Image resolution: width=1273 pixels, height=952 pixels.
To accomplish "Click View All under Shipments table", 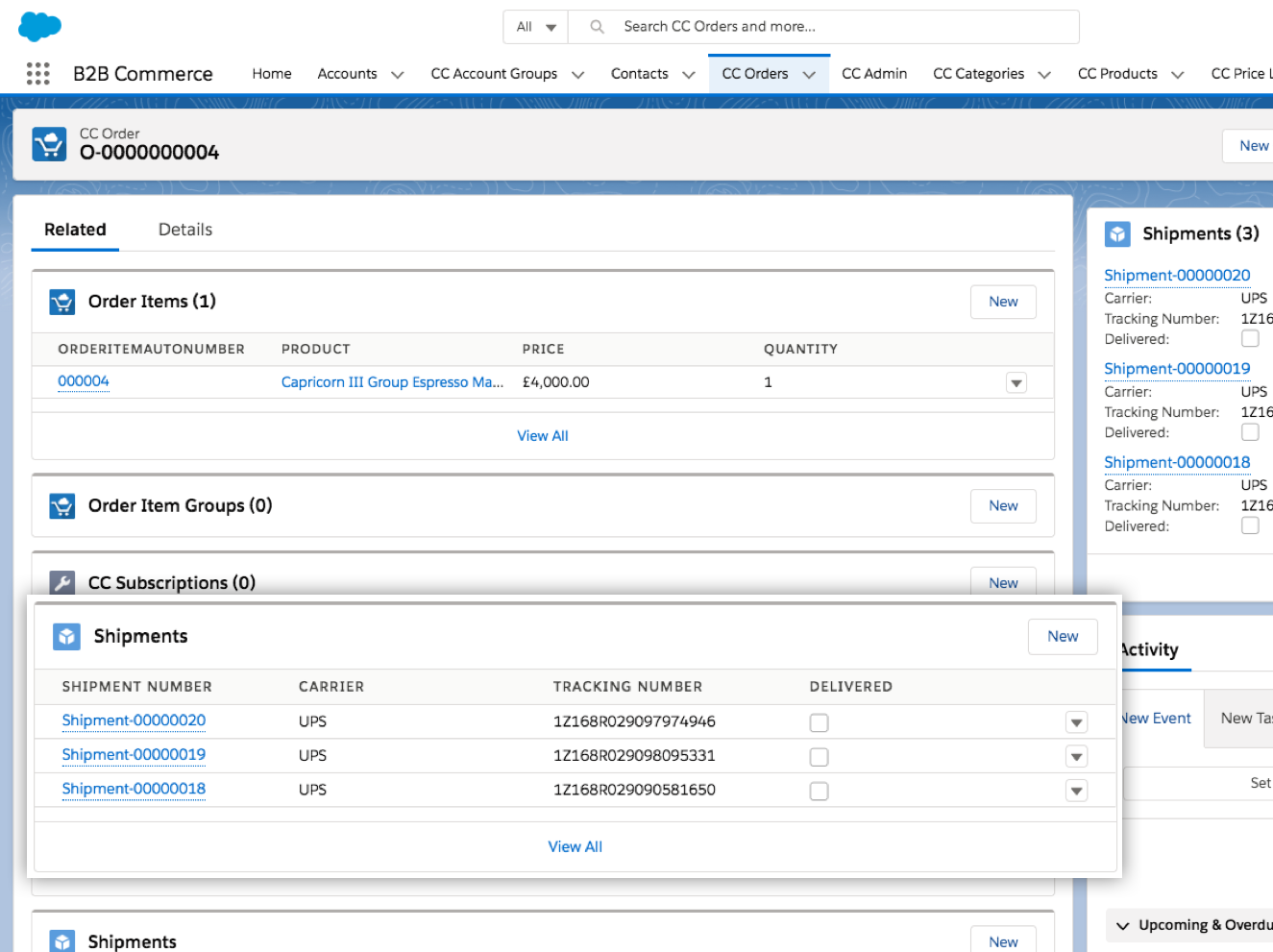I will point(575,846).
